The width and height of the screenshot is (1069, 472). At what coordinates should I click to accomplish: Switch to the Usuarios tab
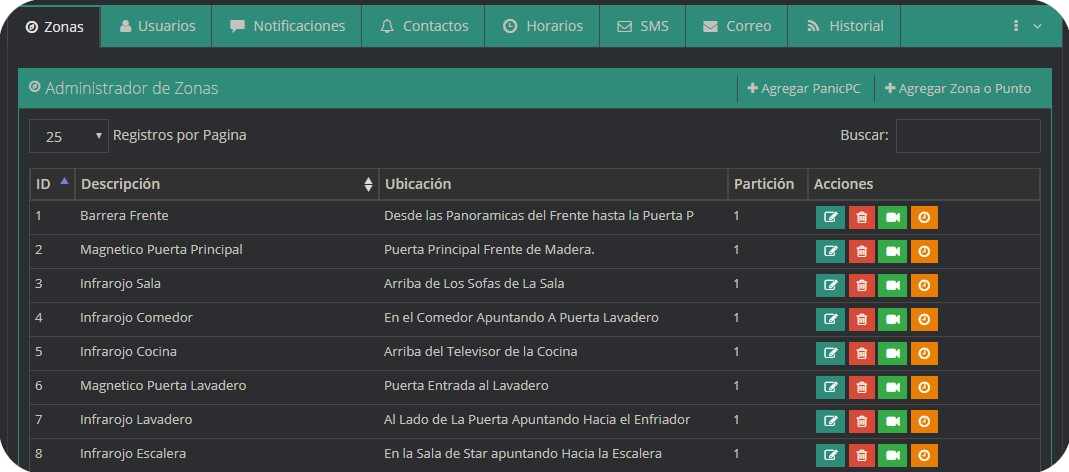pos(157,26)
